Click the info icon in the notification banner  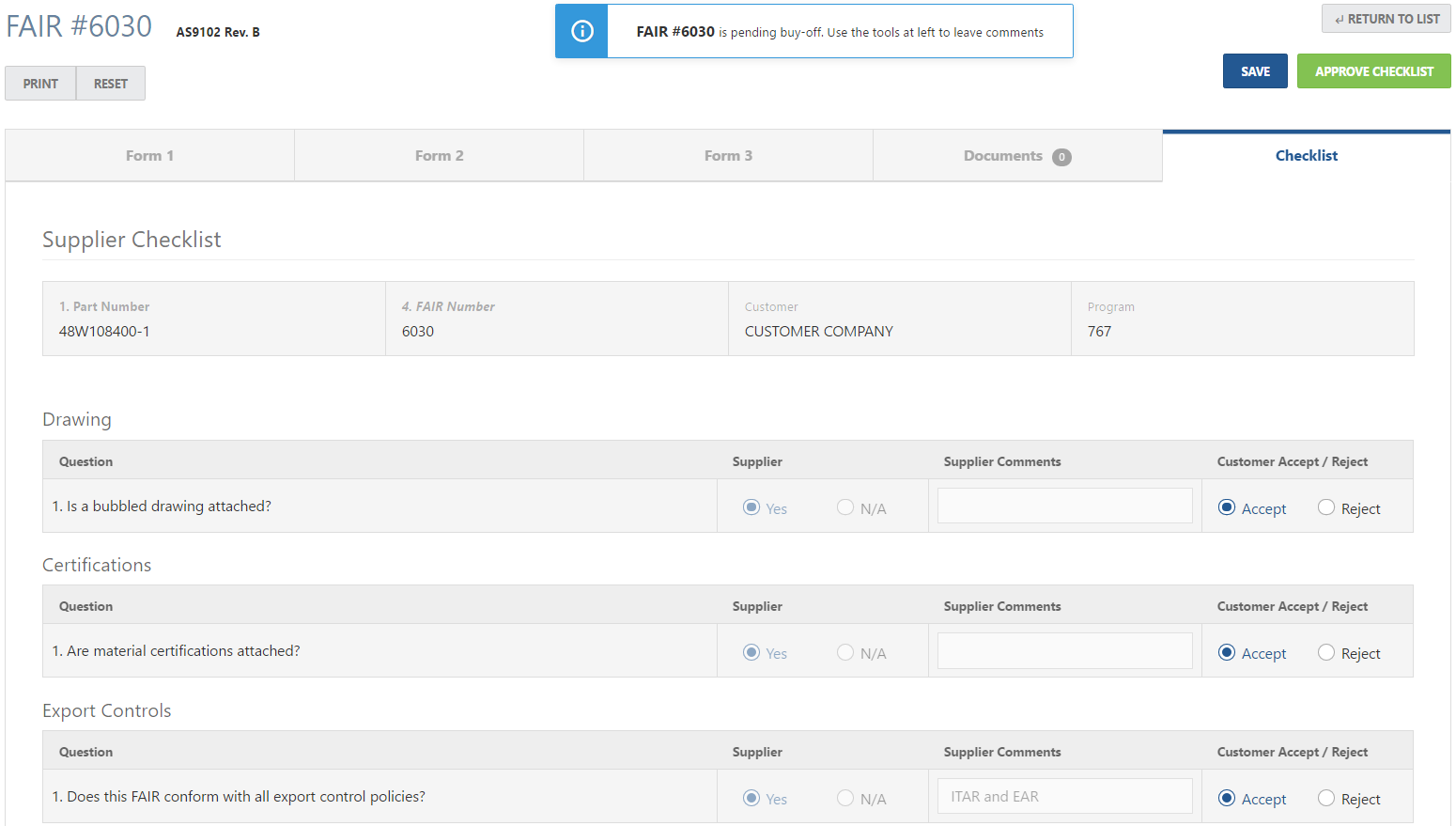pos(582,31)
